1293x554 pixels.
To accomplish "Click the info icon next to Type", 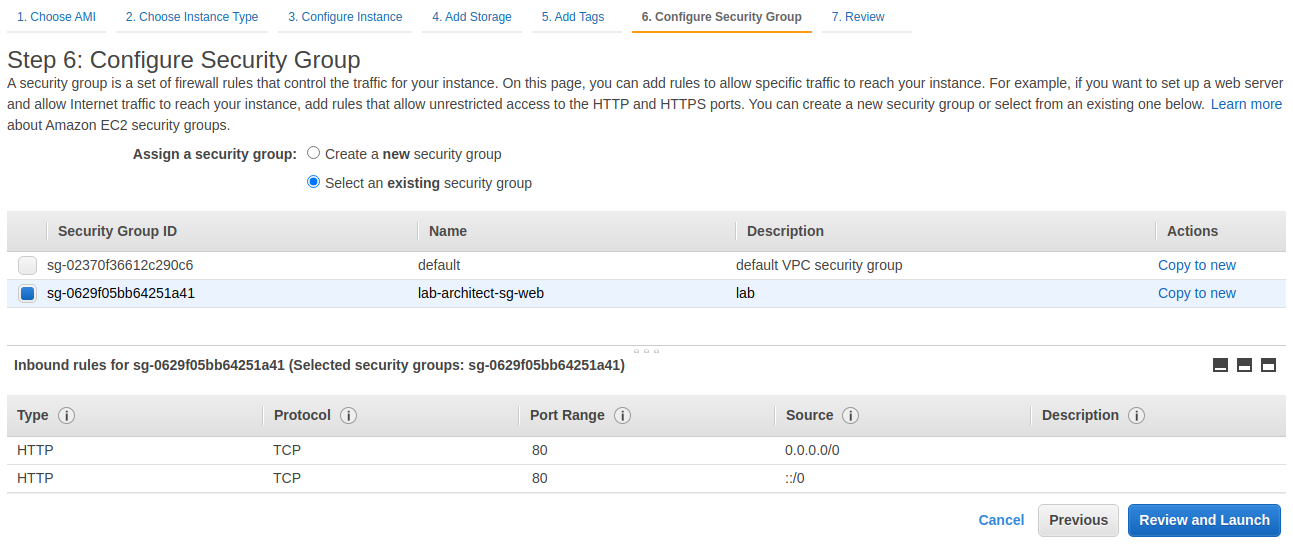I will tap(67, 416).
